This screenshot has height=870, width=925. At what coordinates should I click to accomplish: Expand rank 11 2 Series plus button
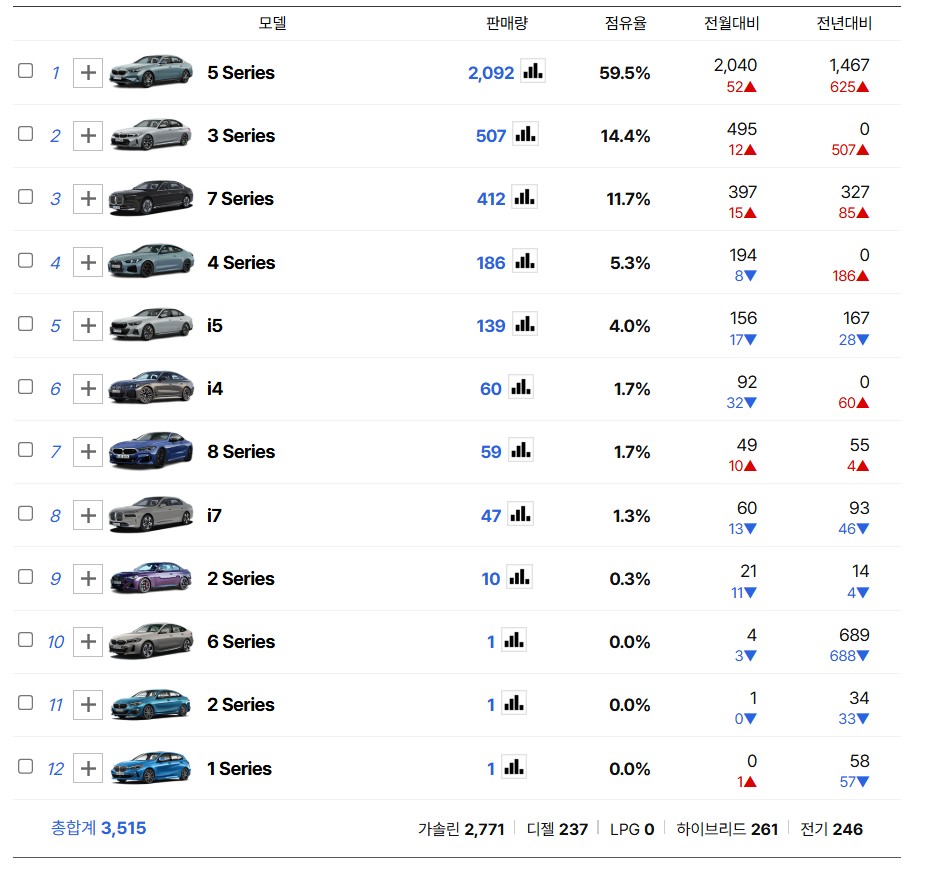coord(88,705)
